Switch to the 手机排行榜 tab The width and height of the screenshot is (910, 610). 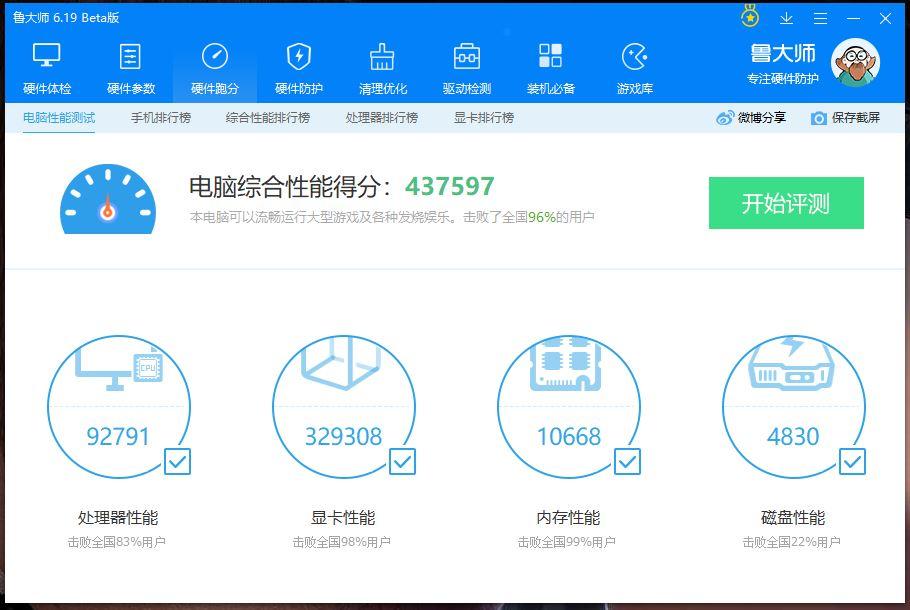pyautogui.click(x=161, y=118)
